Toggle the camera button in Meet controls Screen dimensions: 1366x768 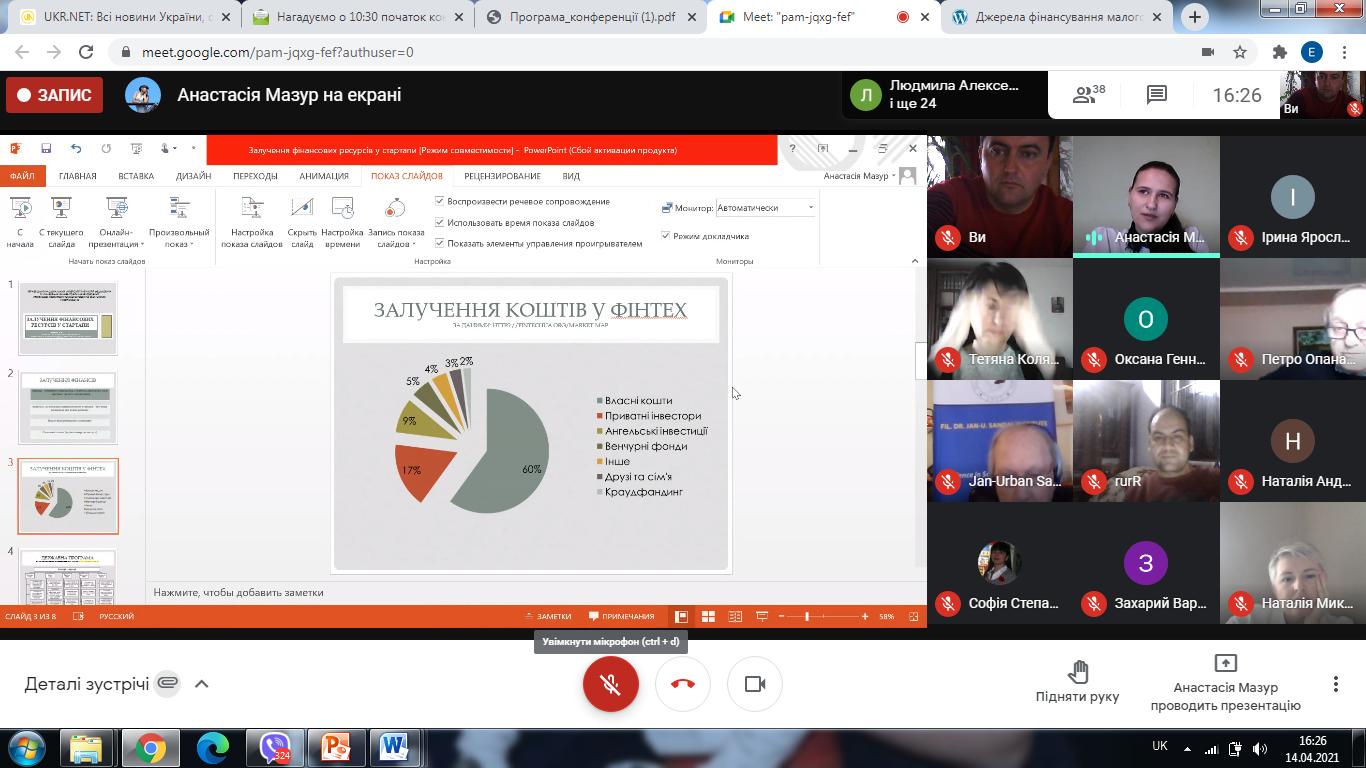[x=755, y=684]
